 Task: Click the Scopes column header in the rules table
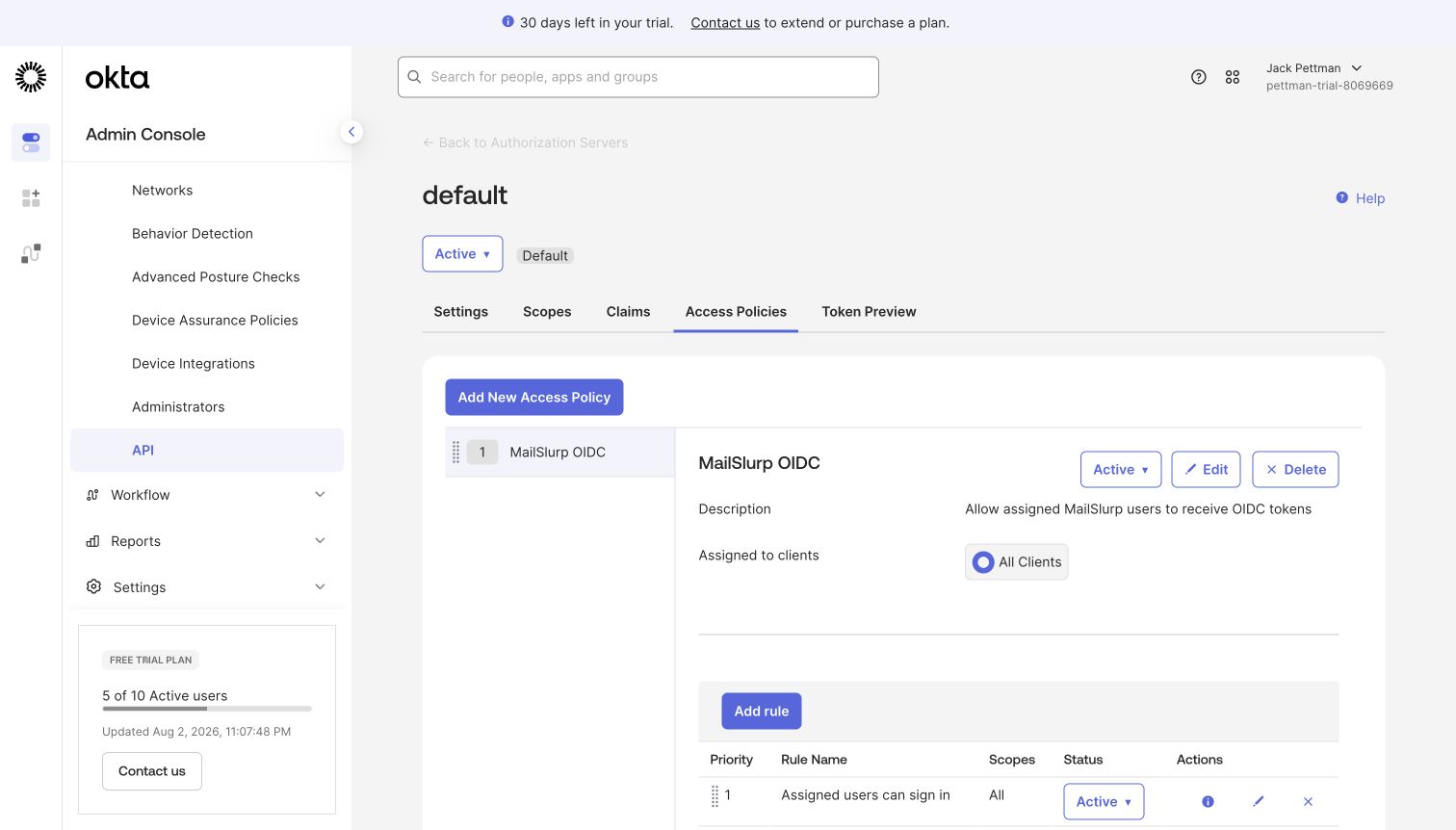[x=1012, y=760]
